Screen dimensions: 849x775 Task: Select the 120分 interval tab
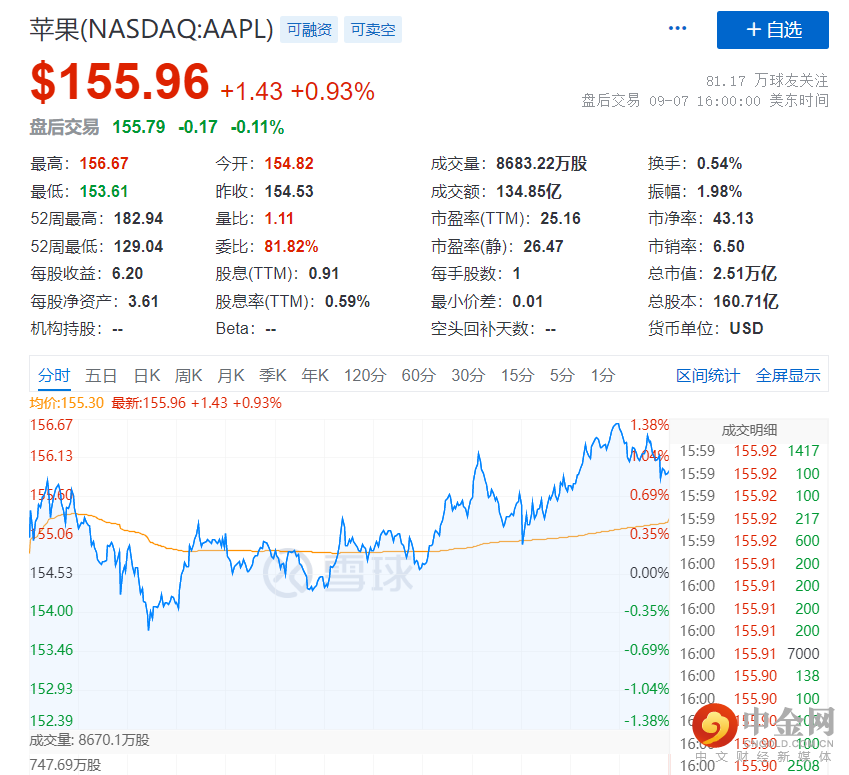click(365, 375)
